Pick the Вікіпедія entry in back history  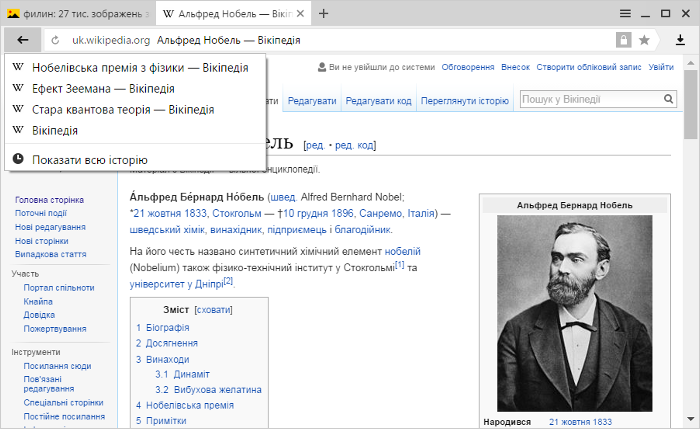point(135,130)
